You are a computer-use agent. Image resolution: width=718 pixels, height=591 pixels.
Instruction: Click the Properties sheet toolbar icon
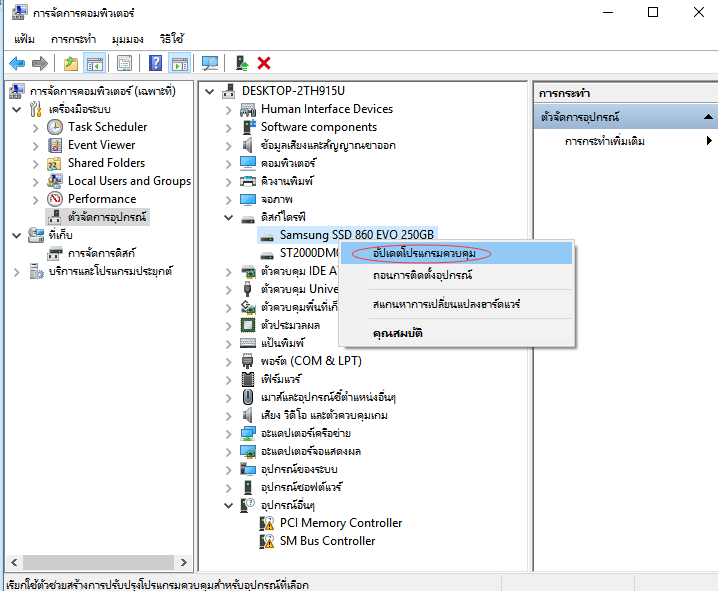tap(124, 63)
